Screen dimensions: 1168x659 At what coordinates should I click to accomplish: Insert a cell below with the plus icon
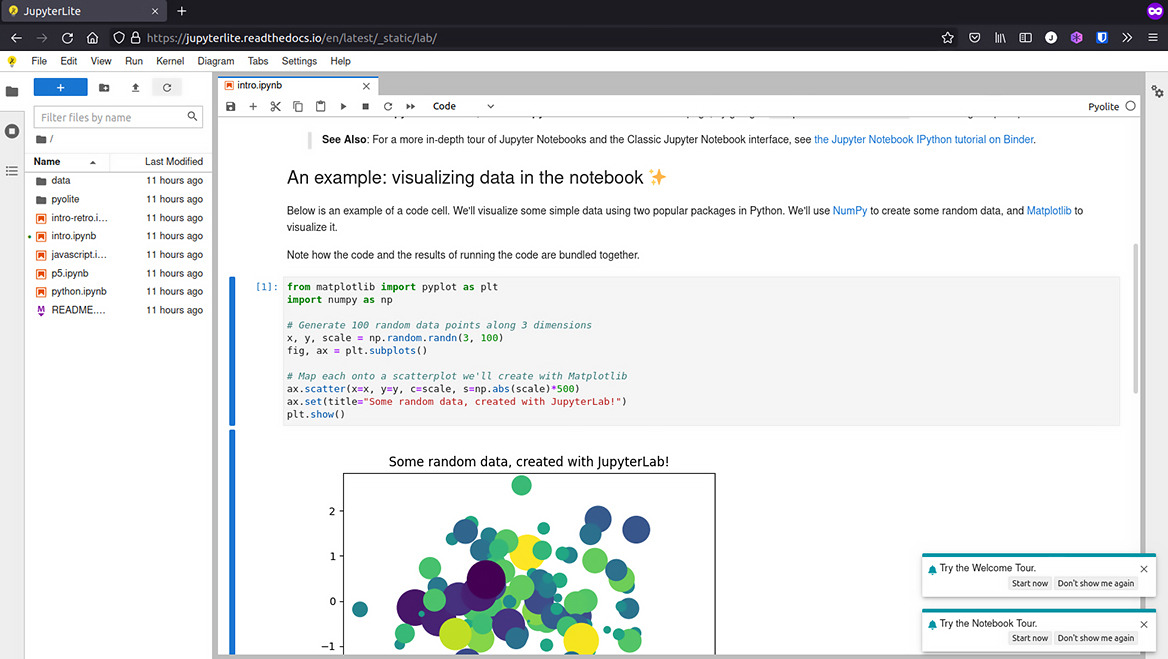coord(253,106)
